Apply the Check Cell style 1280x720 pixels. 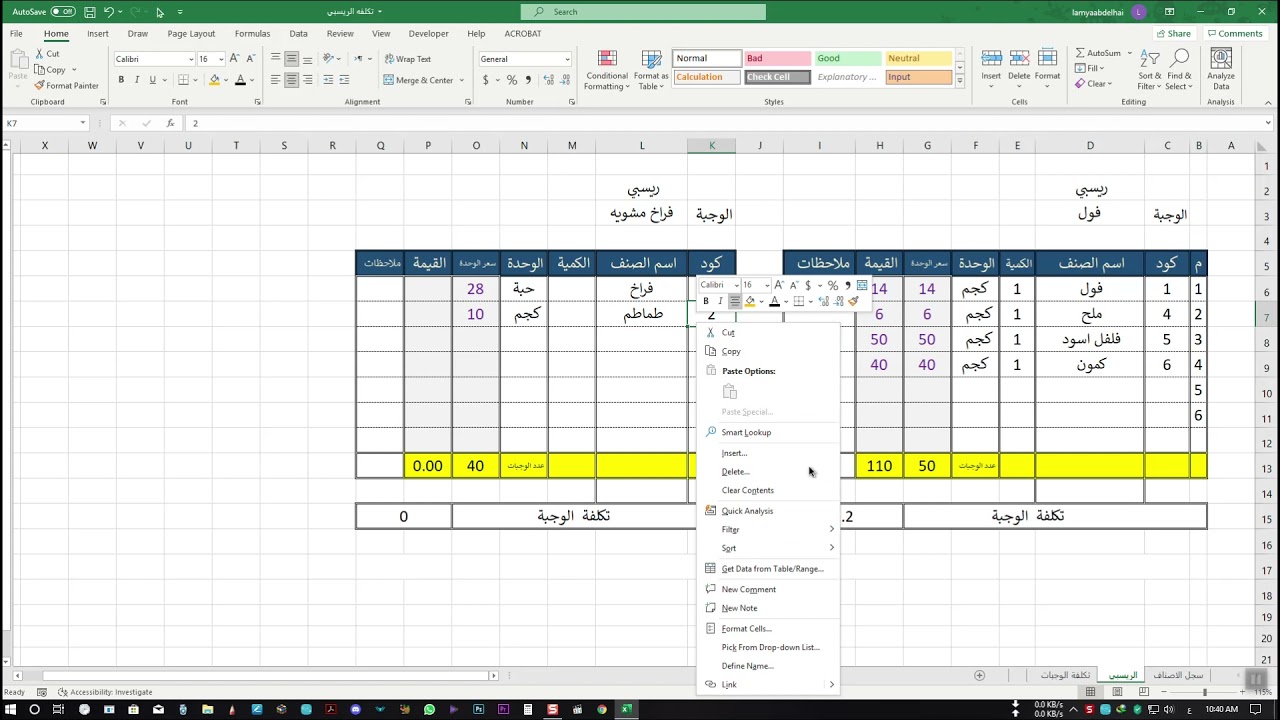(x=777, y=77)
